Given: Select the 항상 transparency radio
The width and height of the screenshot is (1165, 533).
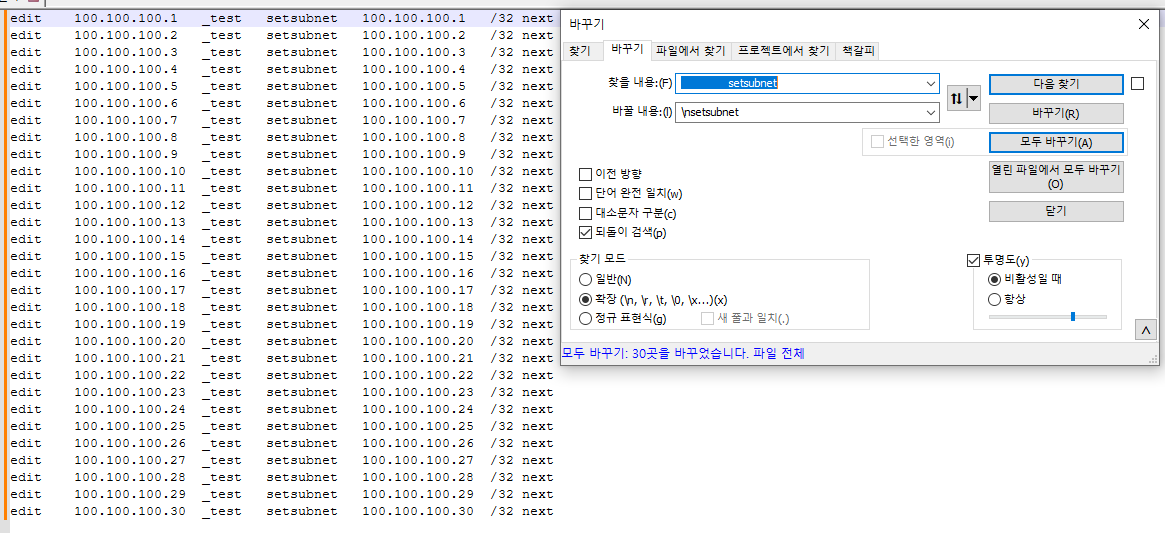Looking at the screenshot, I should tap(994, 299).
